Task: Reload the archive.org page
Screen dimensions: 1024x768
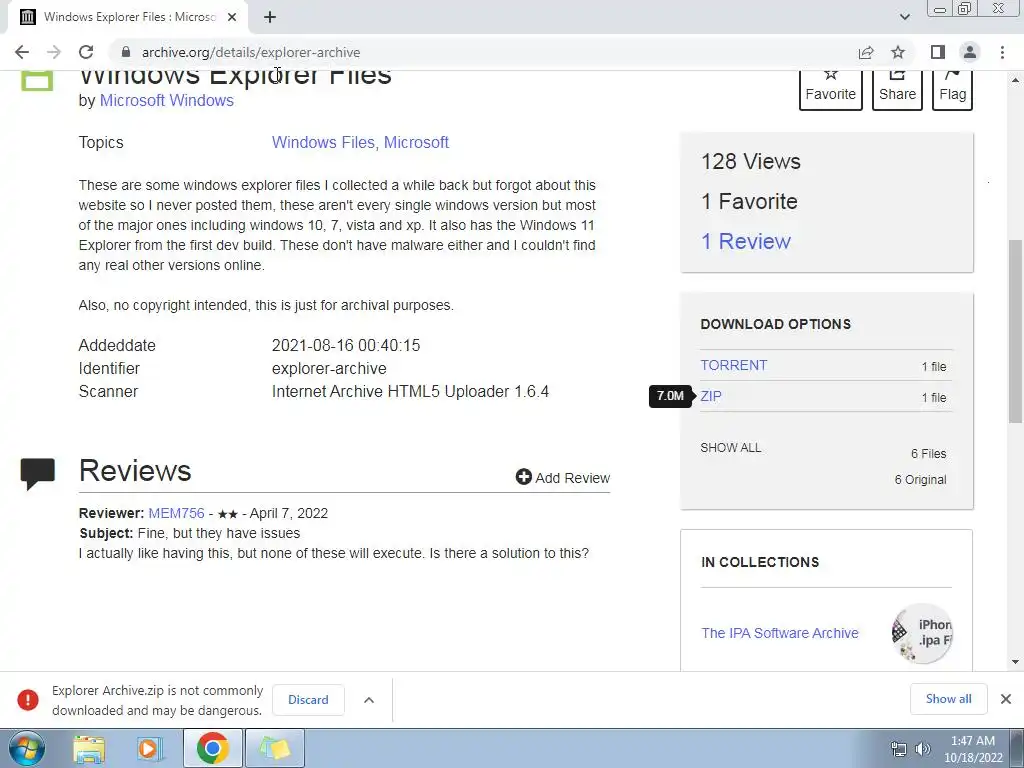Action: [x=86, y=52]
